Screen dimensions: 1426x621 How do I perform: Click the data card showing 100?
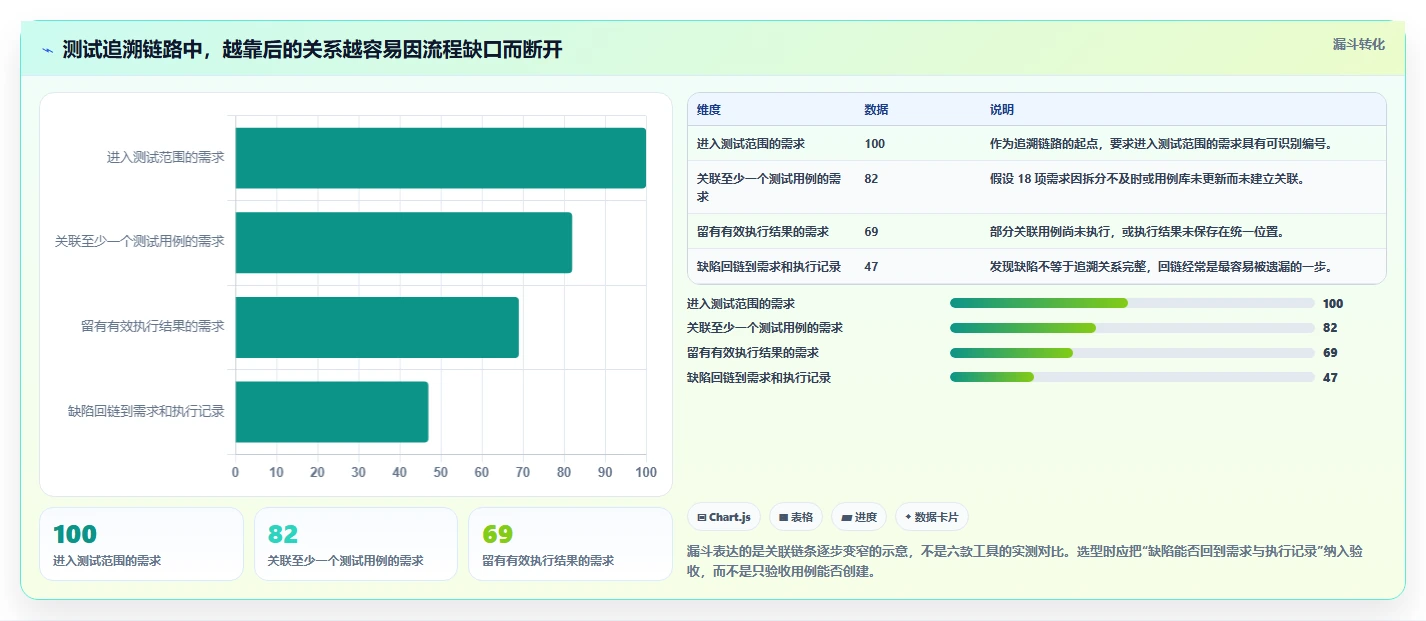[x=141, y=544]
